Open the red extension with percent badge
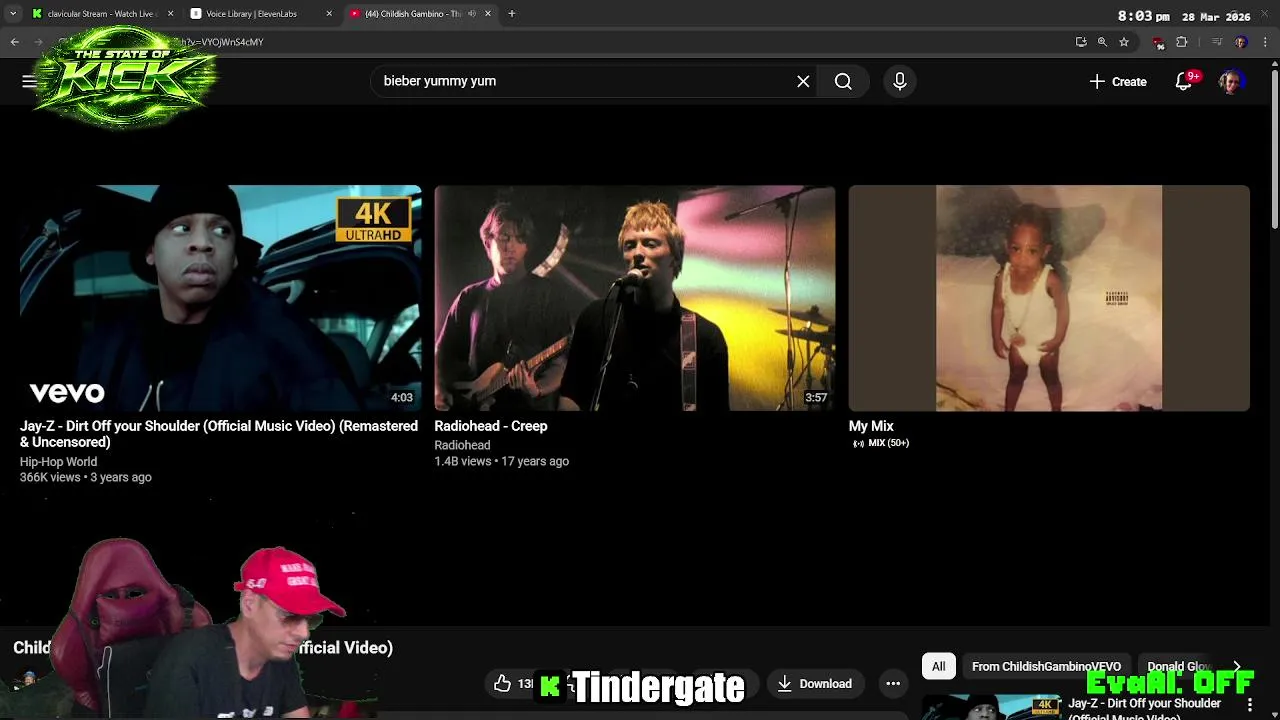The height and width of the screenshot is (720, 1280). (1158, 42)
